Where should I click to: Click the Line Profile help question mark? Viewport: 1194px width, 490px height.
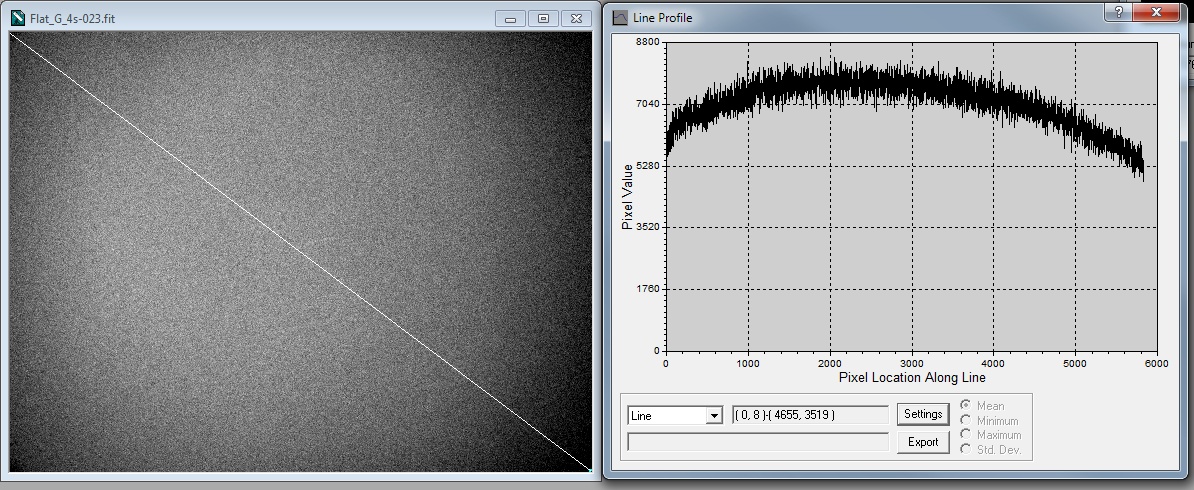[1117, 12]
